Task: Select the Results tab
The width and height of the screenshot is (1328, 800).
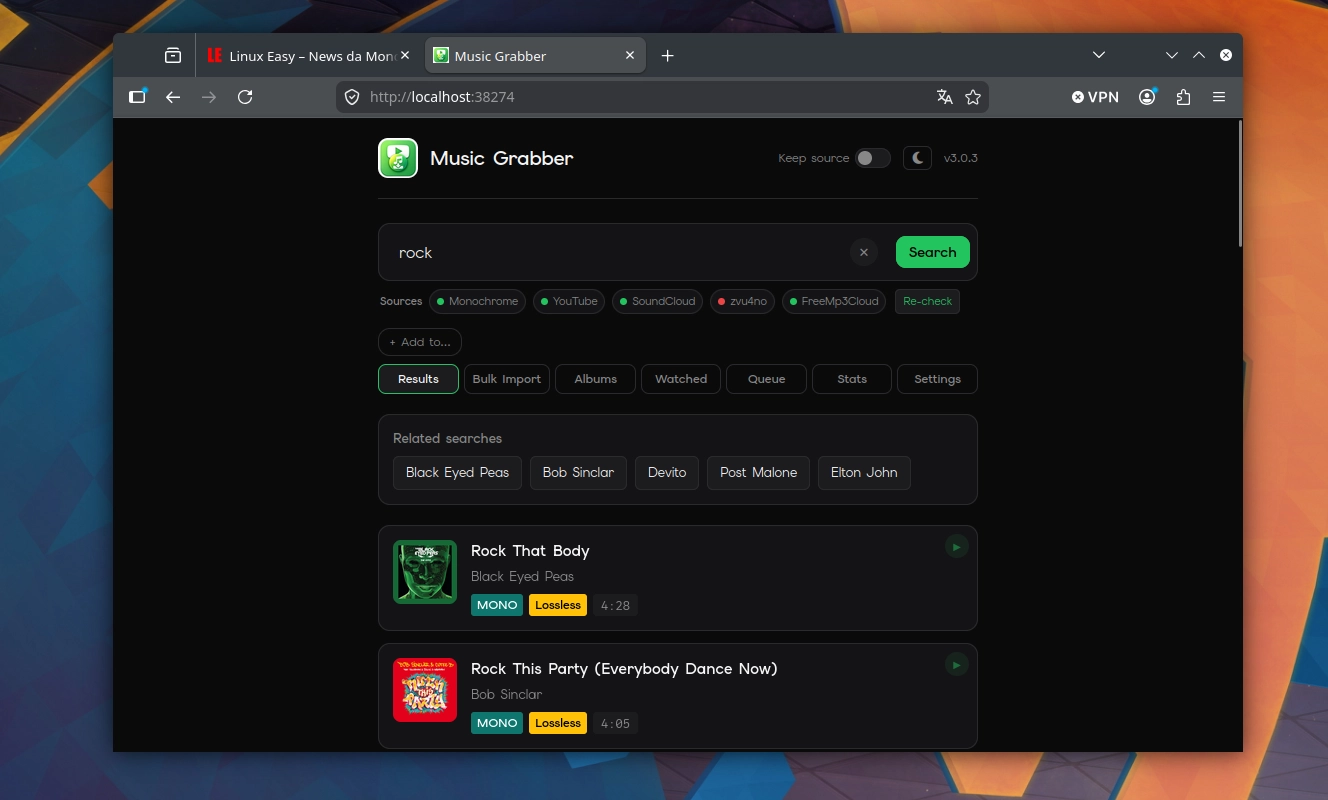Action: [x=418, y=379]
